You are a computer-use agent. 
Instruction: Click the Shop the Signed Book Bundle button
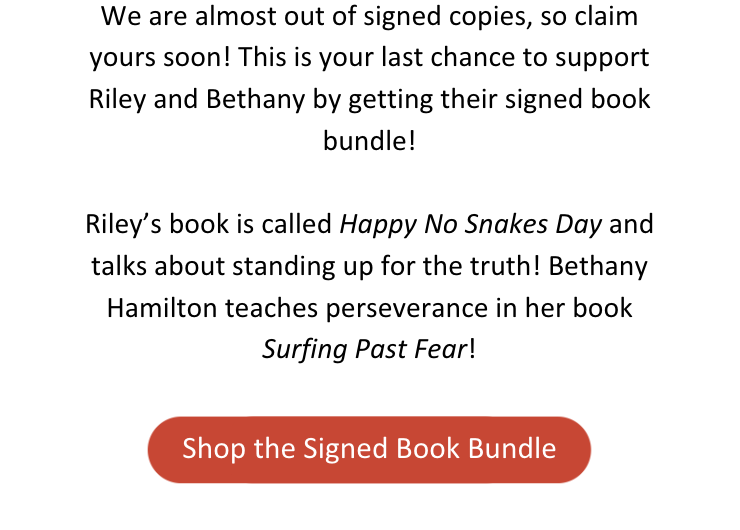369,449
